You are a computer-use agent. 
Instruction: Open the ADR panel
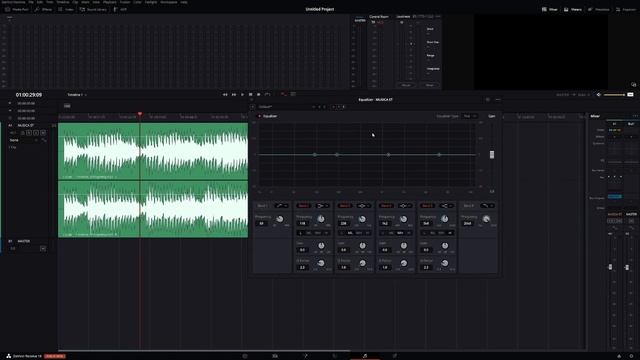[120, 9]
